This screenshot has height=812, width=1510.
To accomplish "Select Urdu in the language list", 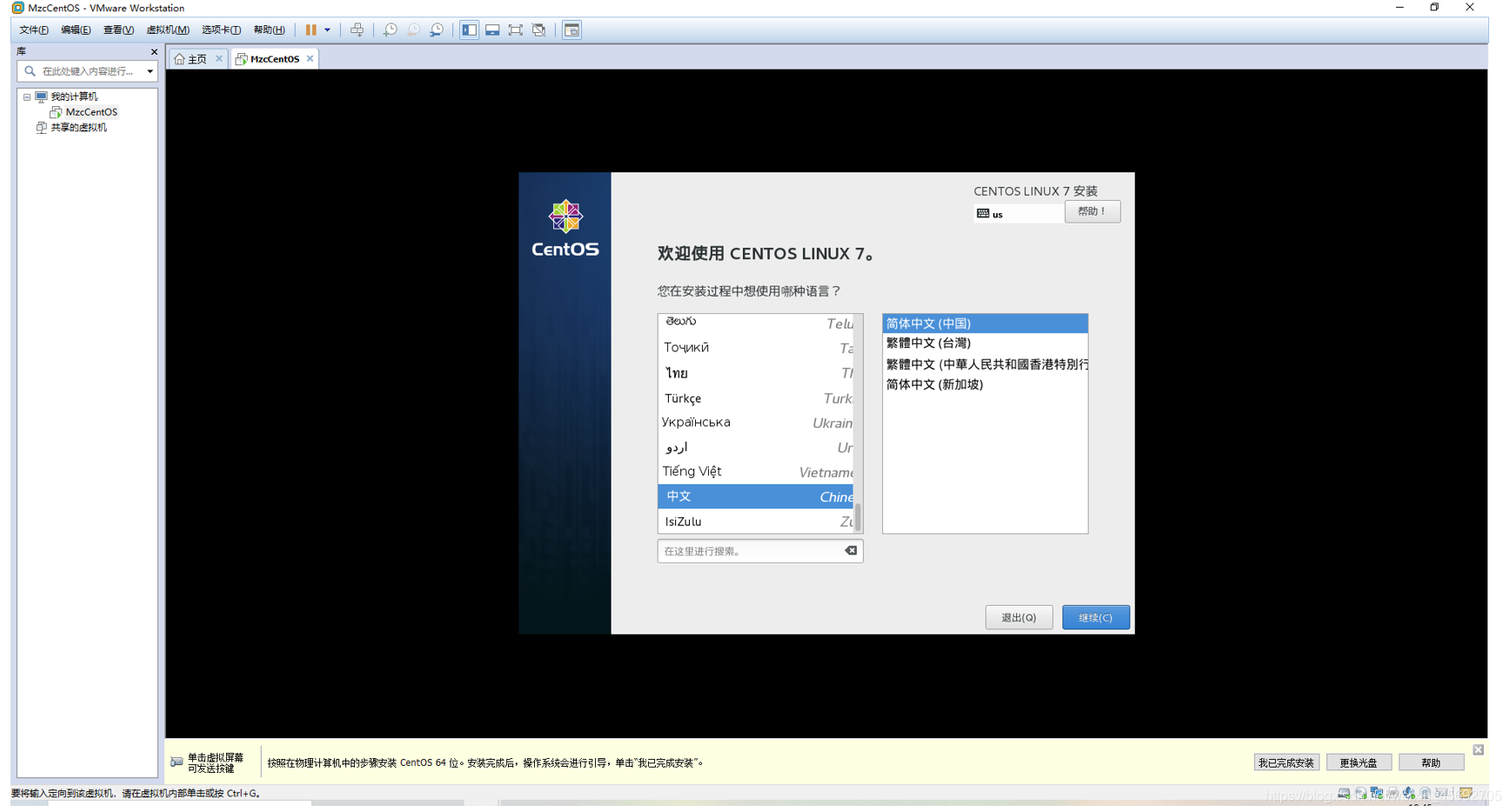I will coord(755,448).
